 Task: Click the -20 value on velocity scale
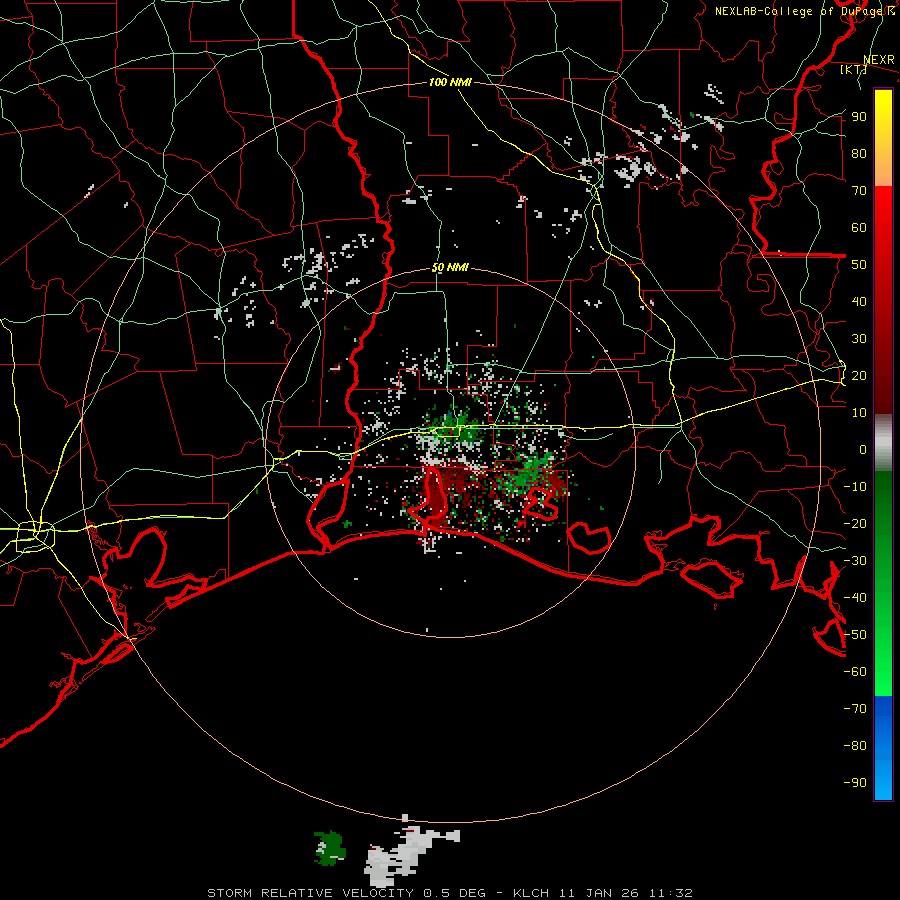tap(855, 524)
